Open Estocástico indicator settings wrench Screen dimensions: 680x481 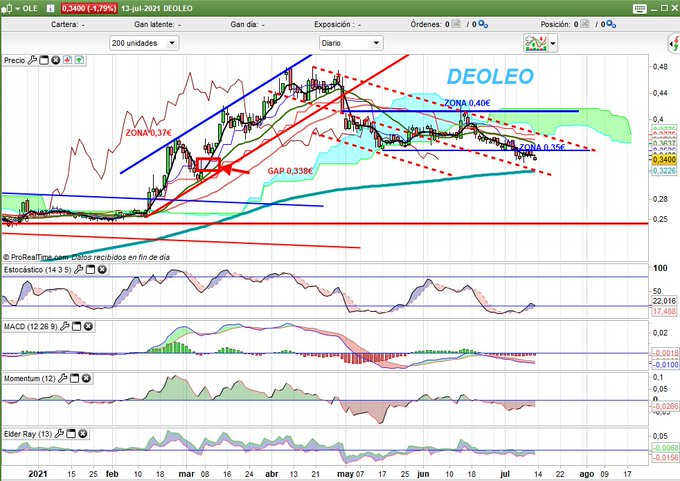tap(78, 270)
